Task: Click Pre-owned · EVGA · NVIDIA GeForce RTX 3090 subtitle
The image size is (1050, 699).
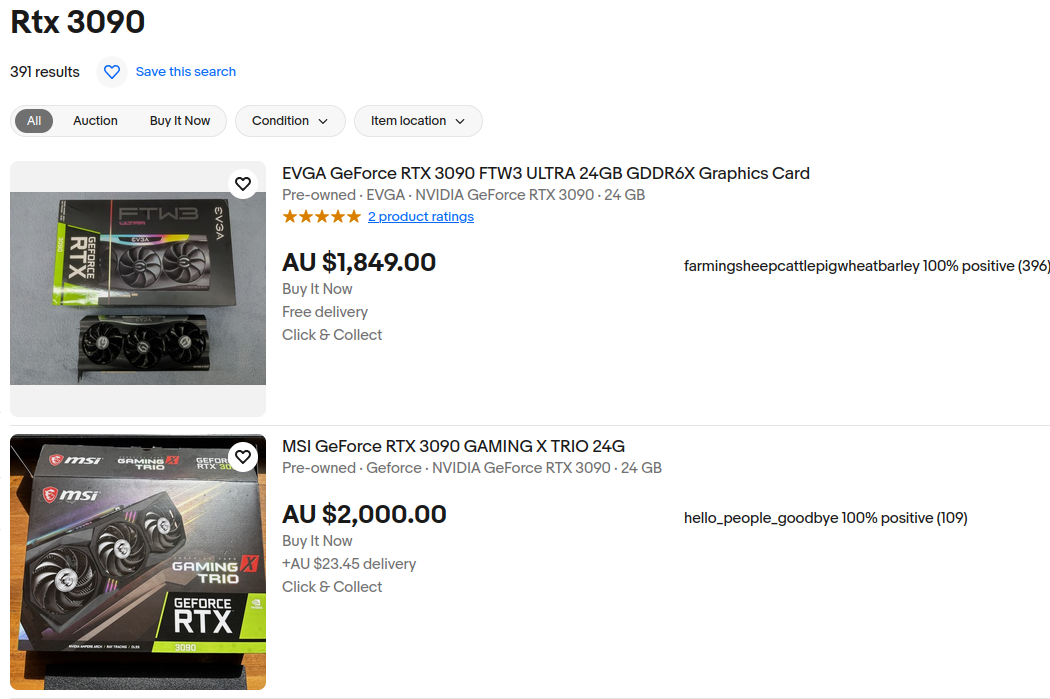Action: (x=463, y=195)
